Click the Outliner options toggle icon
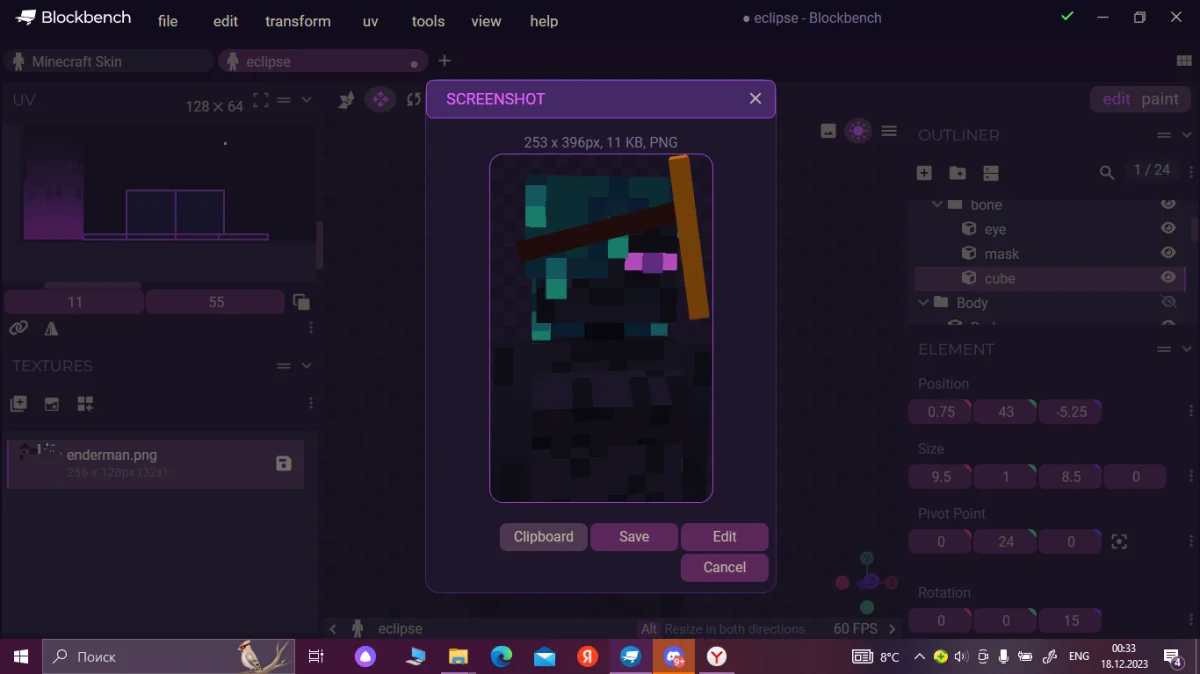 coord(991,172)
